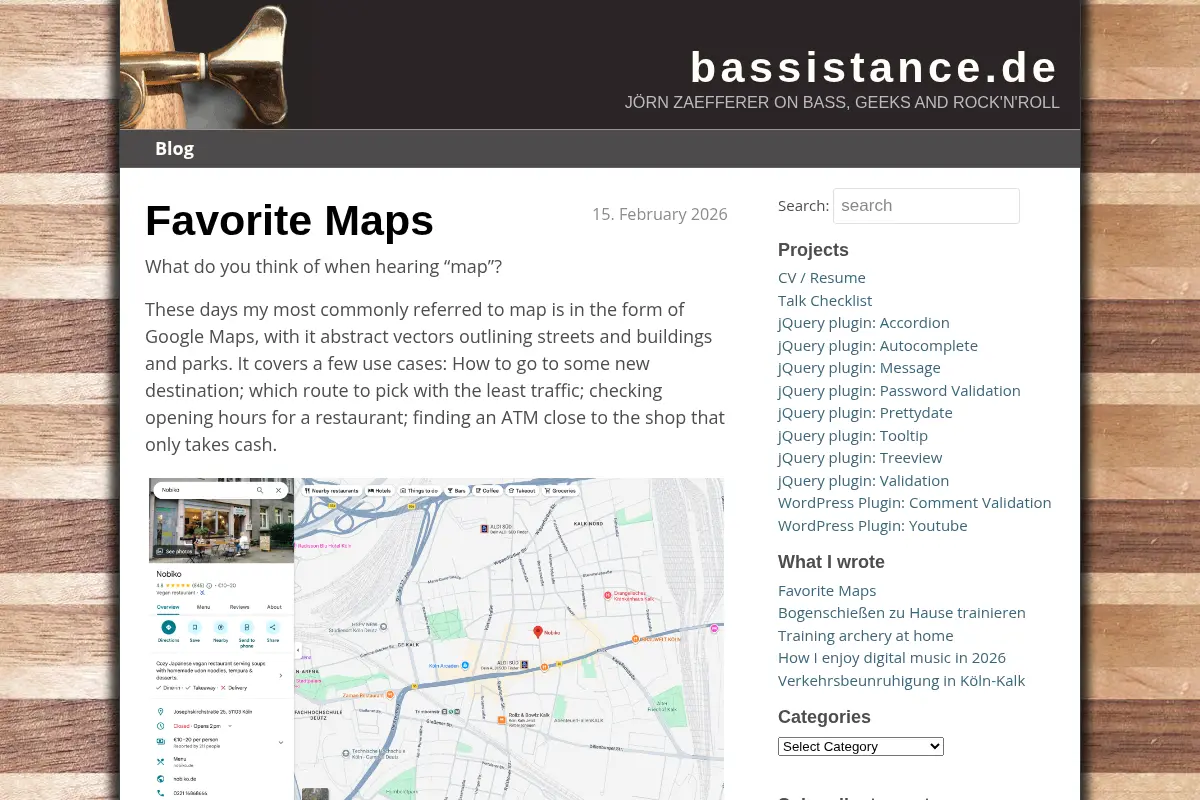1200x800 pixels.
Task: Click the bass tuning peg header image
Action: click(204, 64)
